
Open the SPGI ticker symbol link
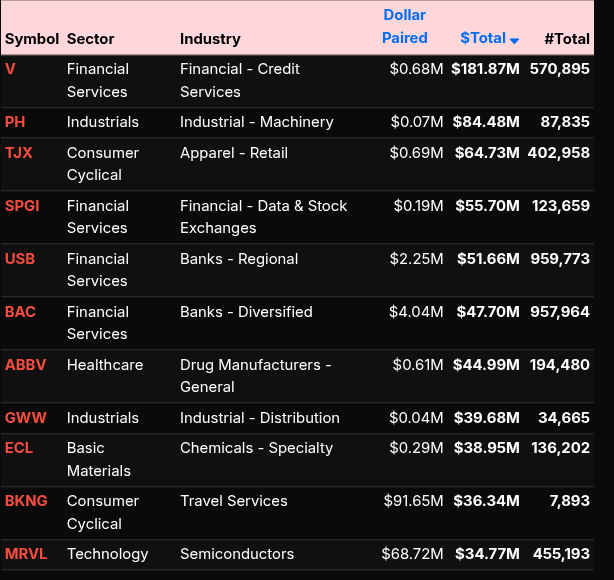coord(22,206)
